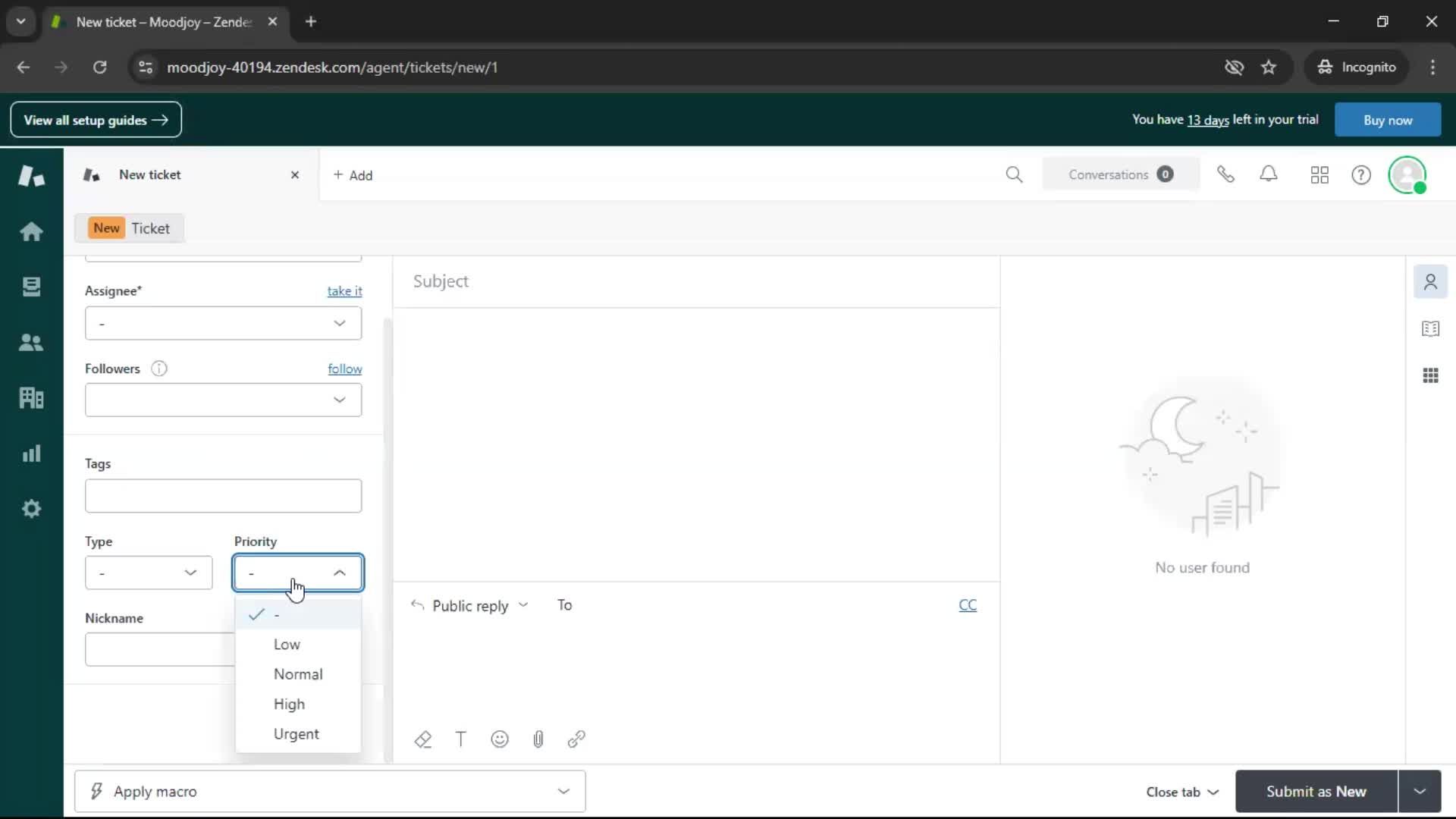Open Views tickets icon in sidebar
Screen dimensions: 1456x819
pos(31,287)
